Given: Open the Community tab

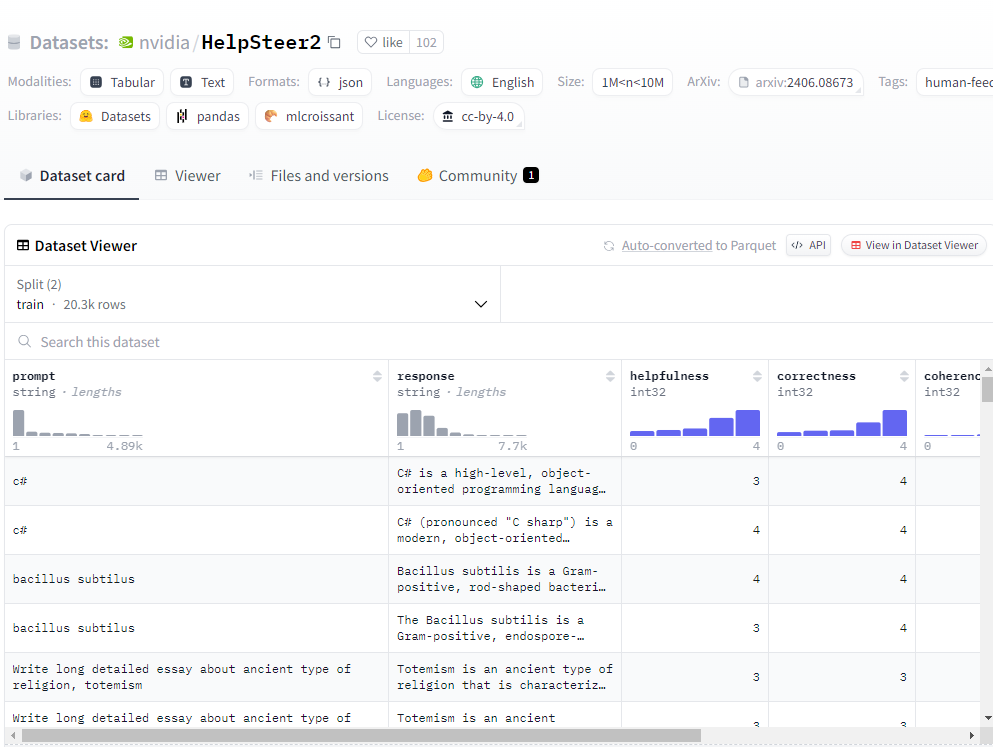Looking at the screenshot, I should pyautogui.click(x=477, y=176).
